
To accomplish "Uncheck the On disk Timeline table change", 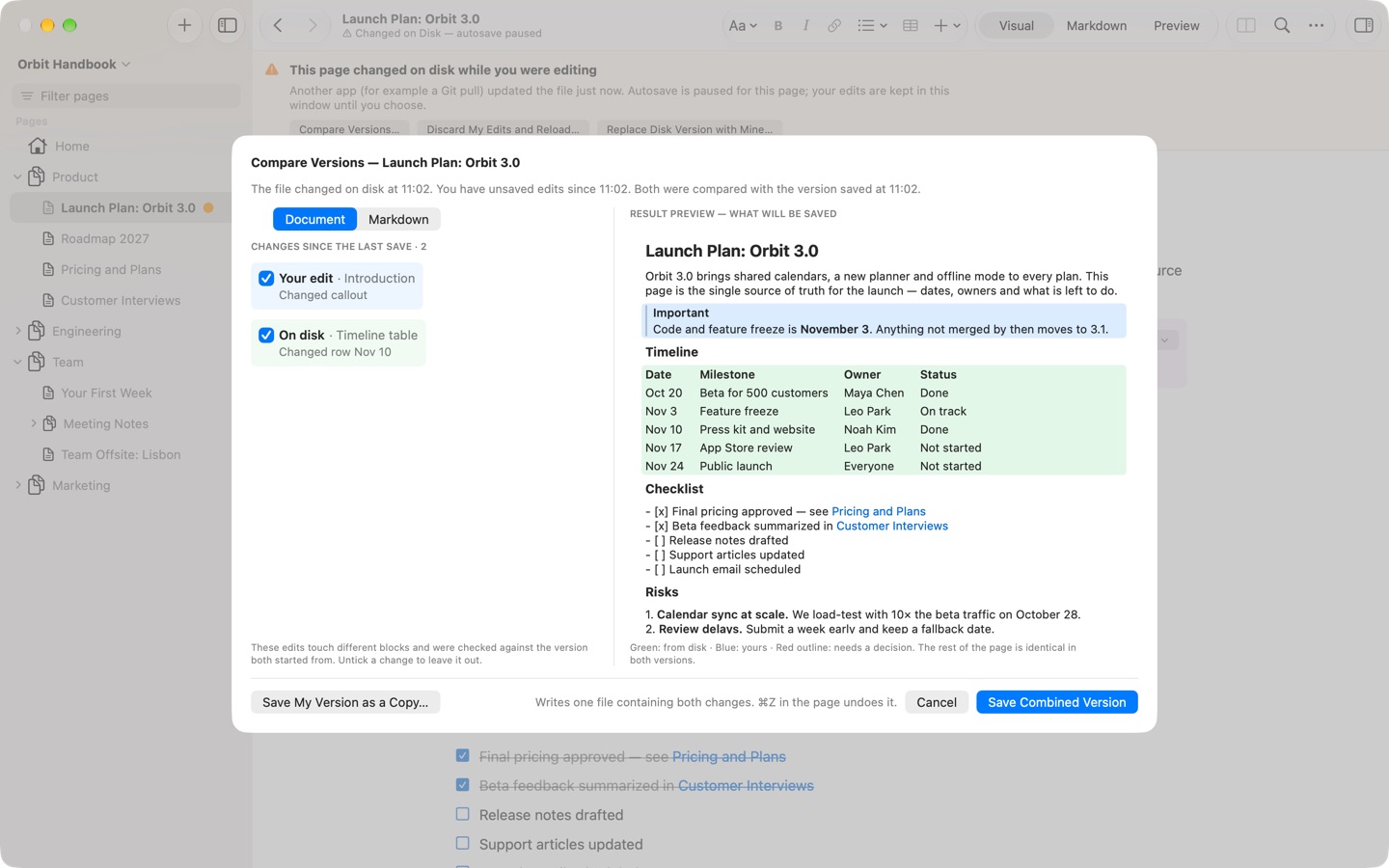I will point(266,335).
